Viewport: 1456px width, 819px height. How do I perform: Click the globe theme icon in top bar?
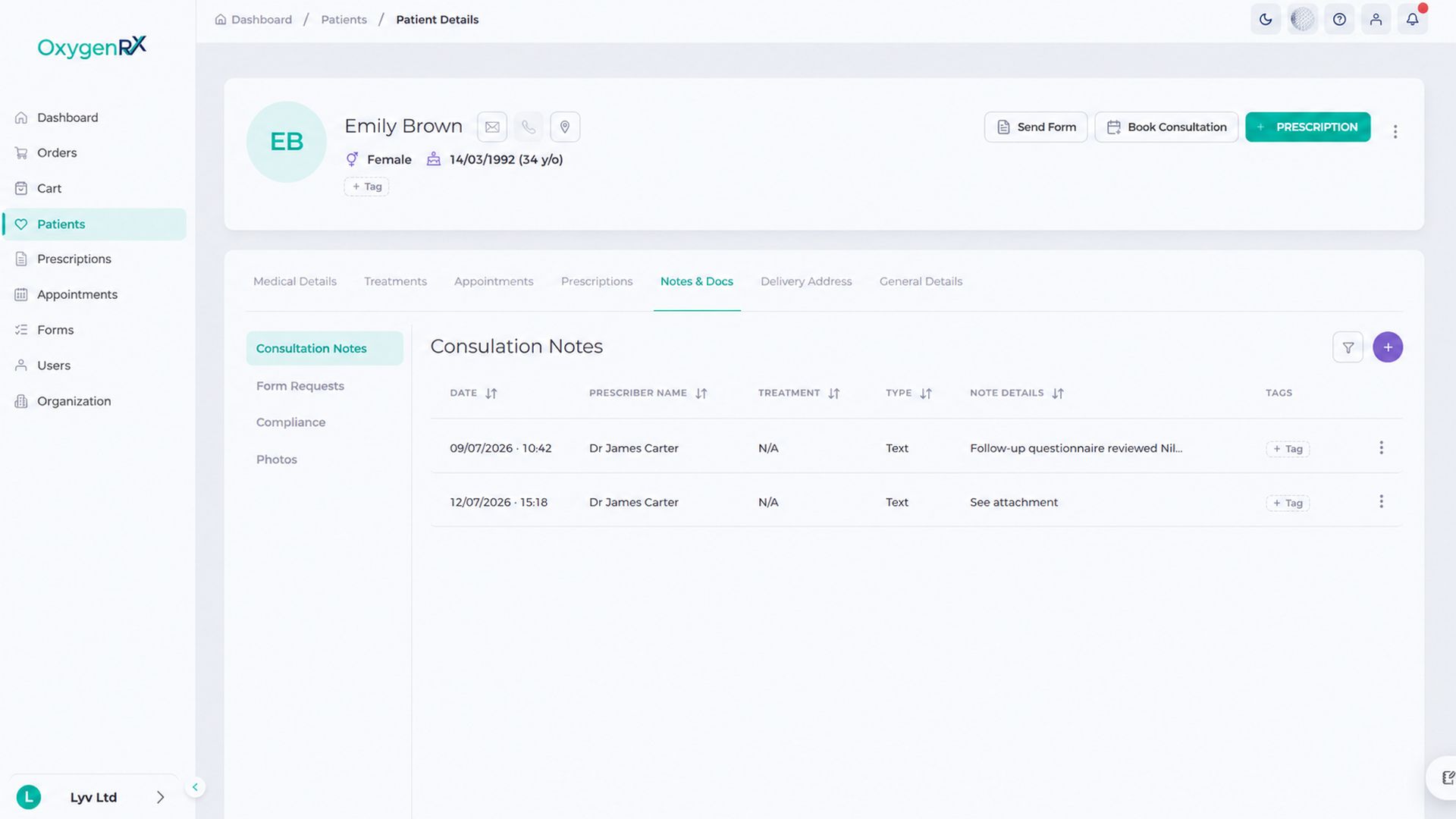1302,20
